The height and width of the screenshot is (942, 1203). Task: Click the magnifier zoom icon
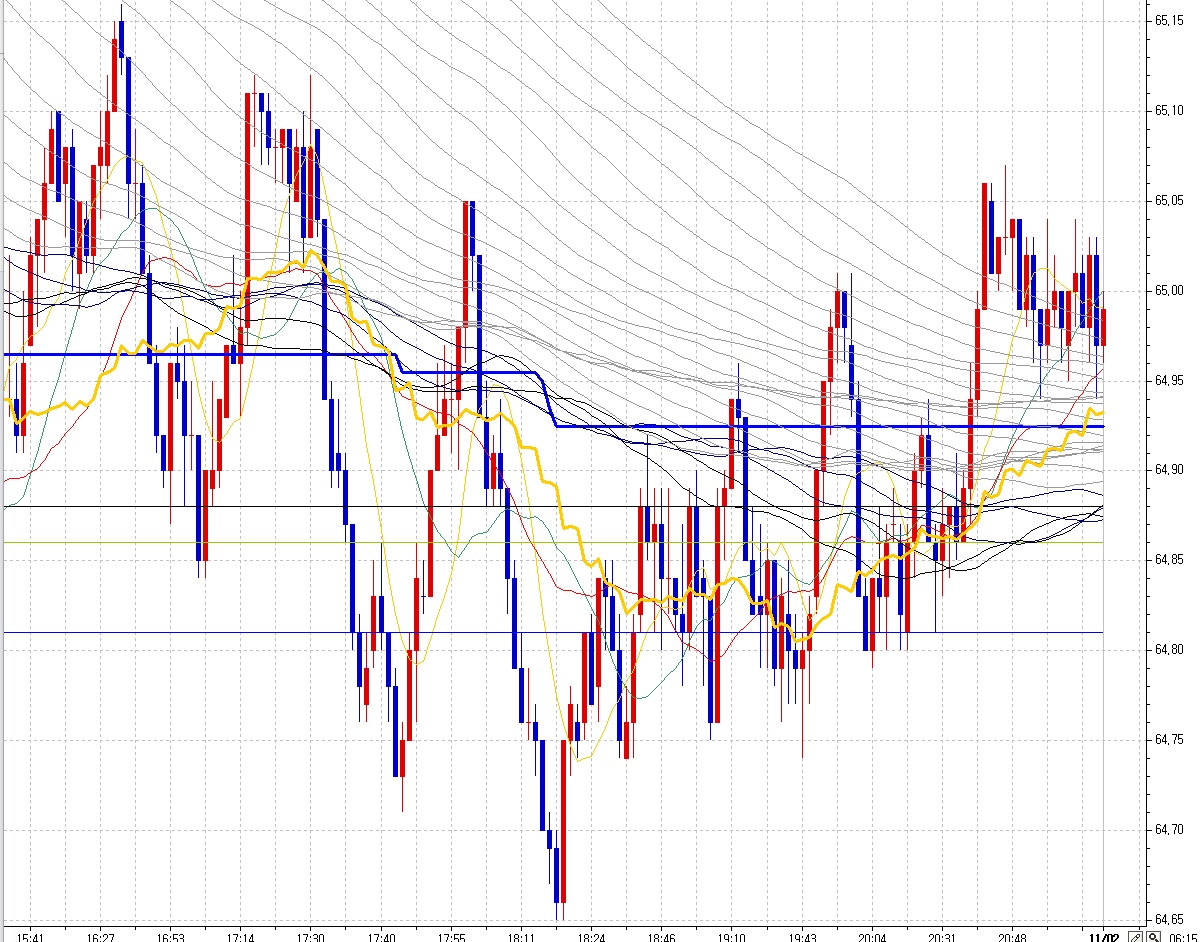pyautogui.click(x=1151, y=937)
